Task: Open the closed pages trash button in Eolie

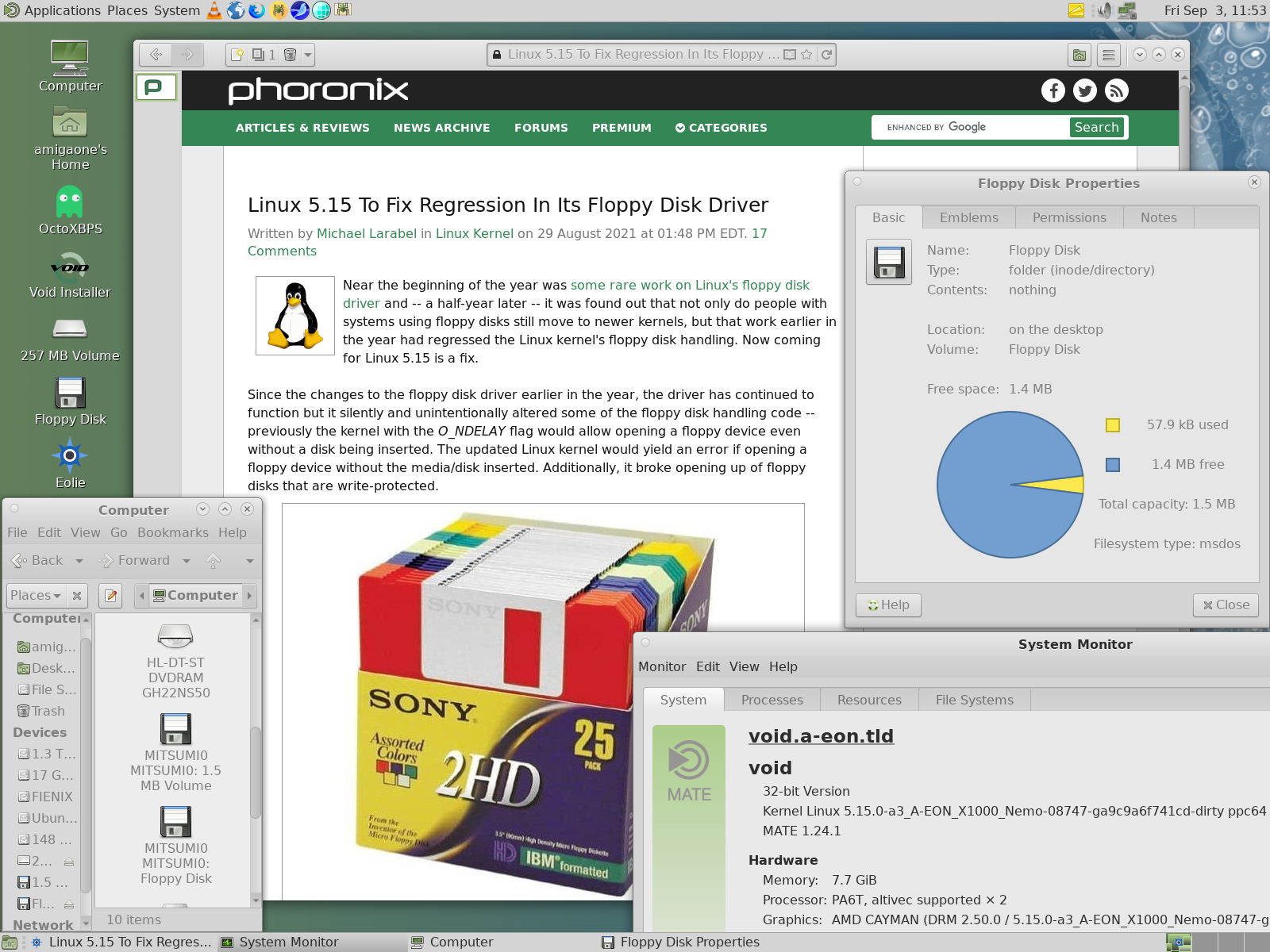Action: (290, 55)
